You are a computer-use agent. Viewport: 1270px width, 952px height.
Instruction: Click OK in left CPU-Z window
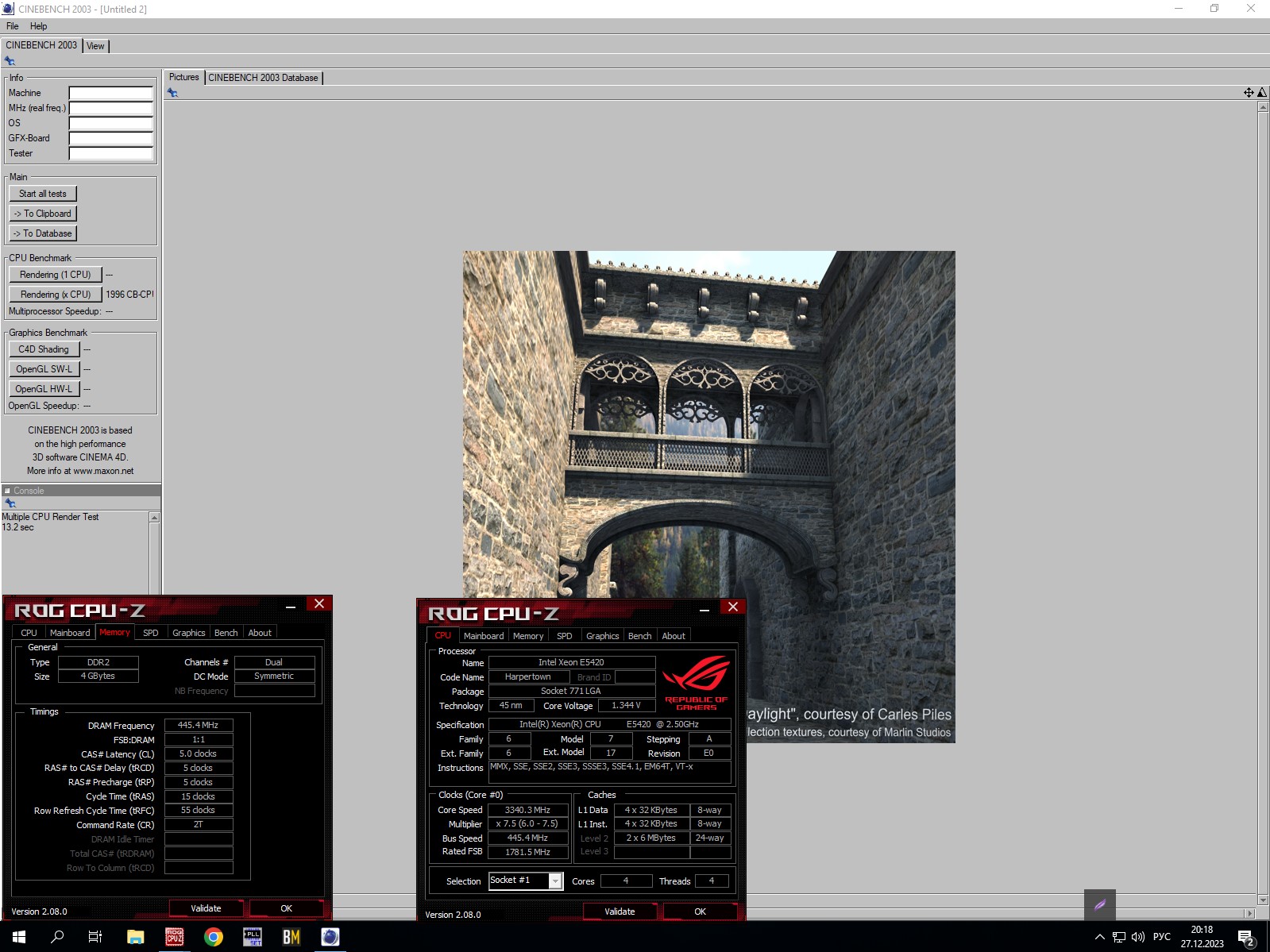pos(287,908)
